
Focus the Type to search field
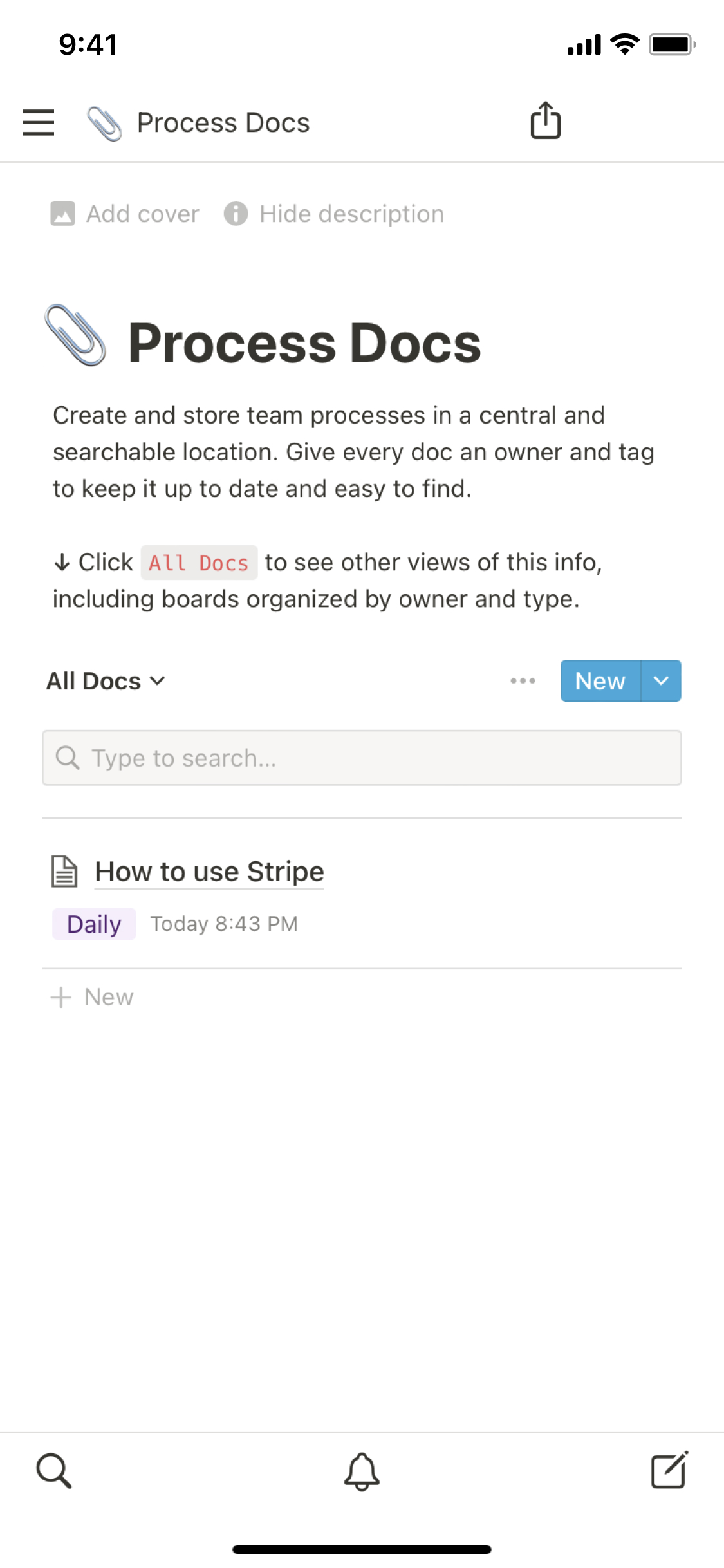pos(362,758)
